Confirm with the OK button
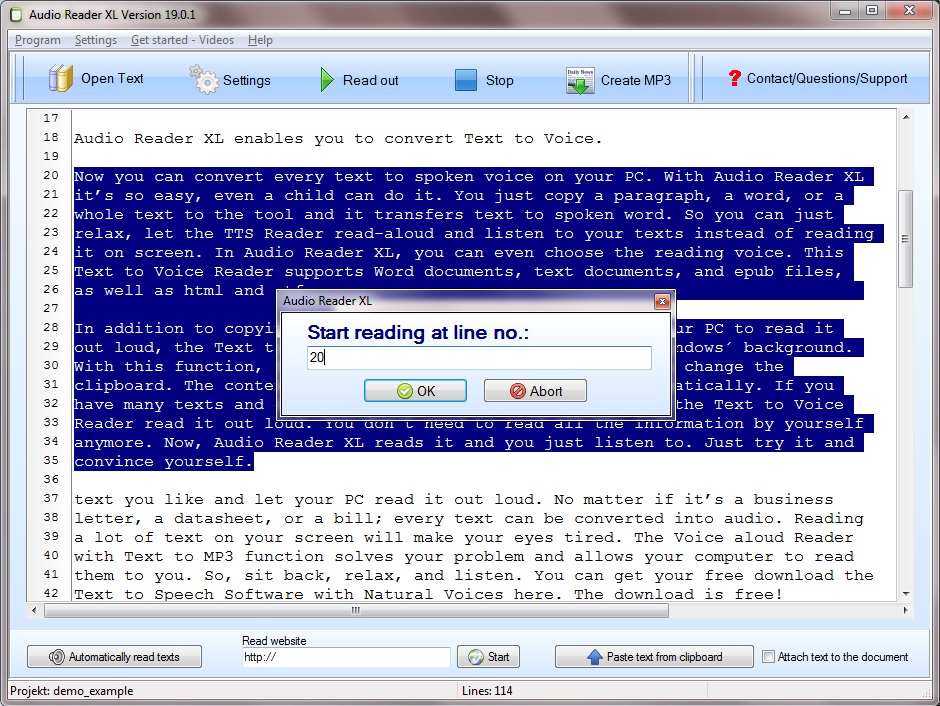 (x=415, y=390)
